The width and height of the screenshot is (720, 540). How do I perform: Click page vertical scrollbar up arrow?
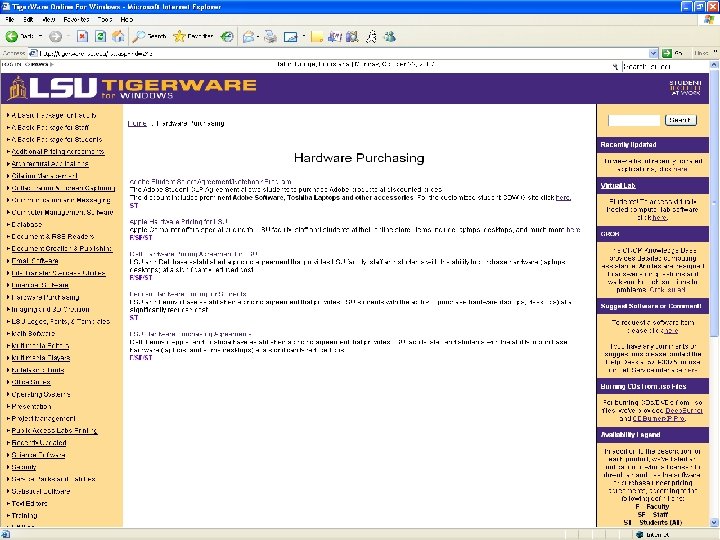714,65
